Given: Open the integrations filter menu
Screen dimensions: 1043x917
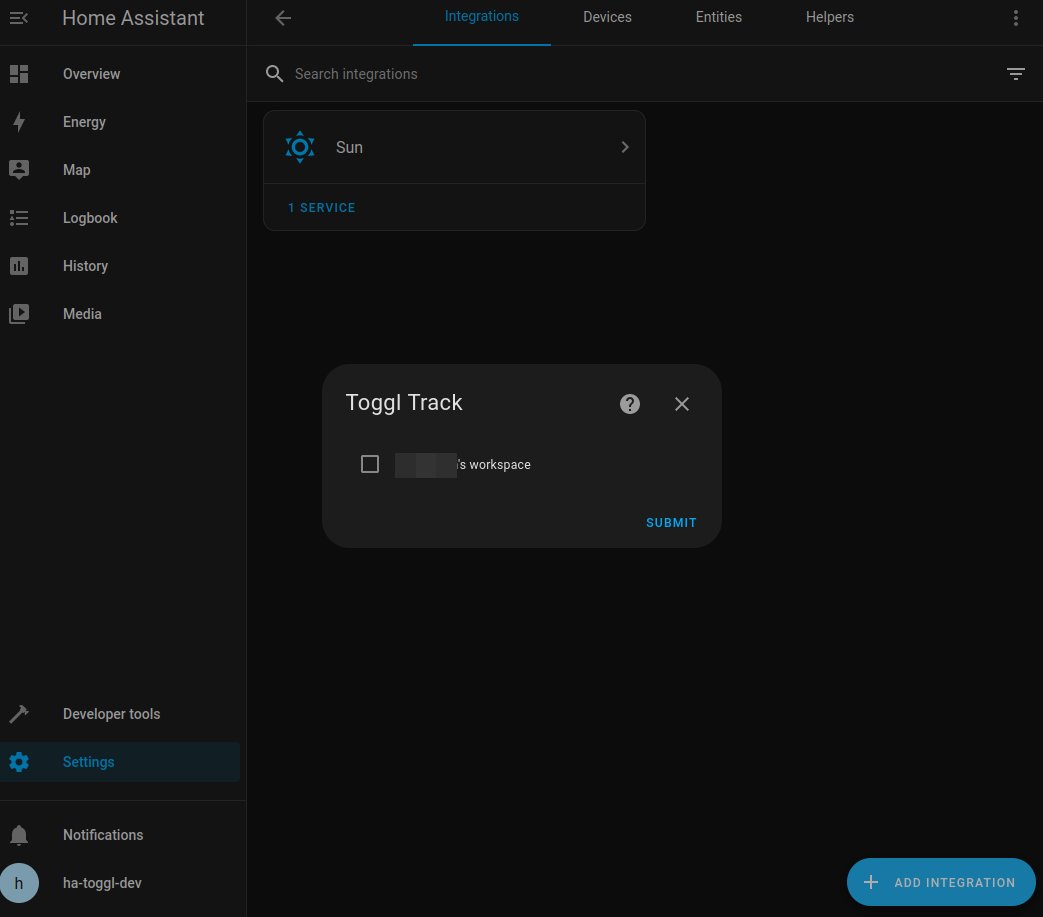Looking at the screenshot, I should (x=1016, y=74).
